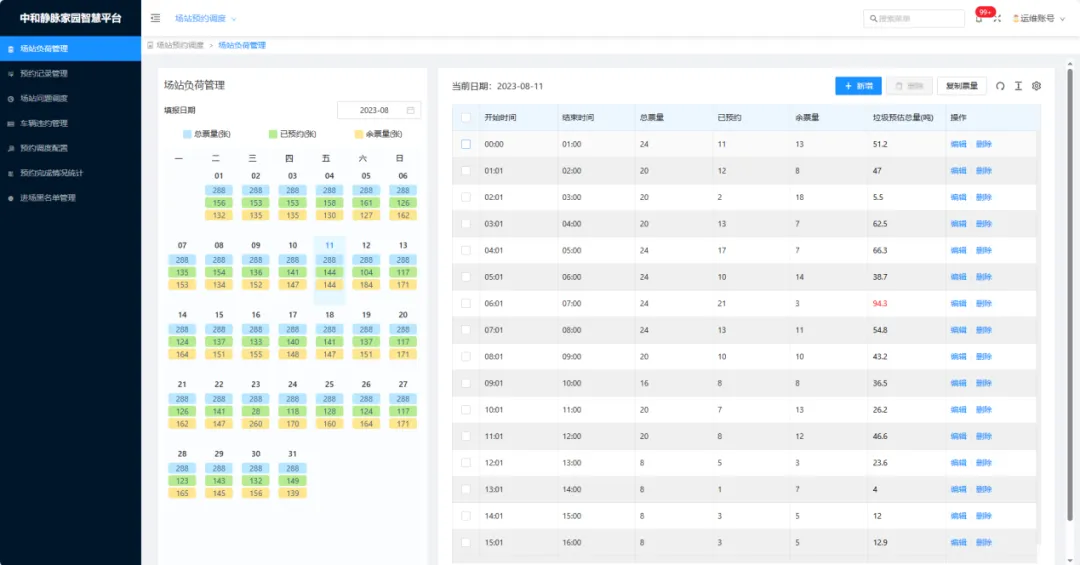The height and width of the screenshot is (565, 1080).
Task: Click the table density adjust icon
Action: 1018,86
